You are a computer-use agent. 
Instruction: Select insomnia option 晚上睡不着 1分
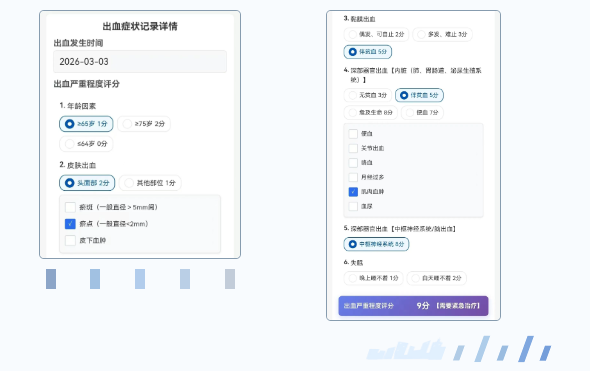[x=373, y=278]
